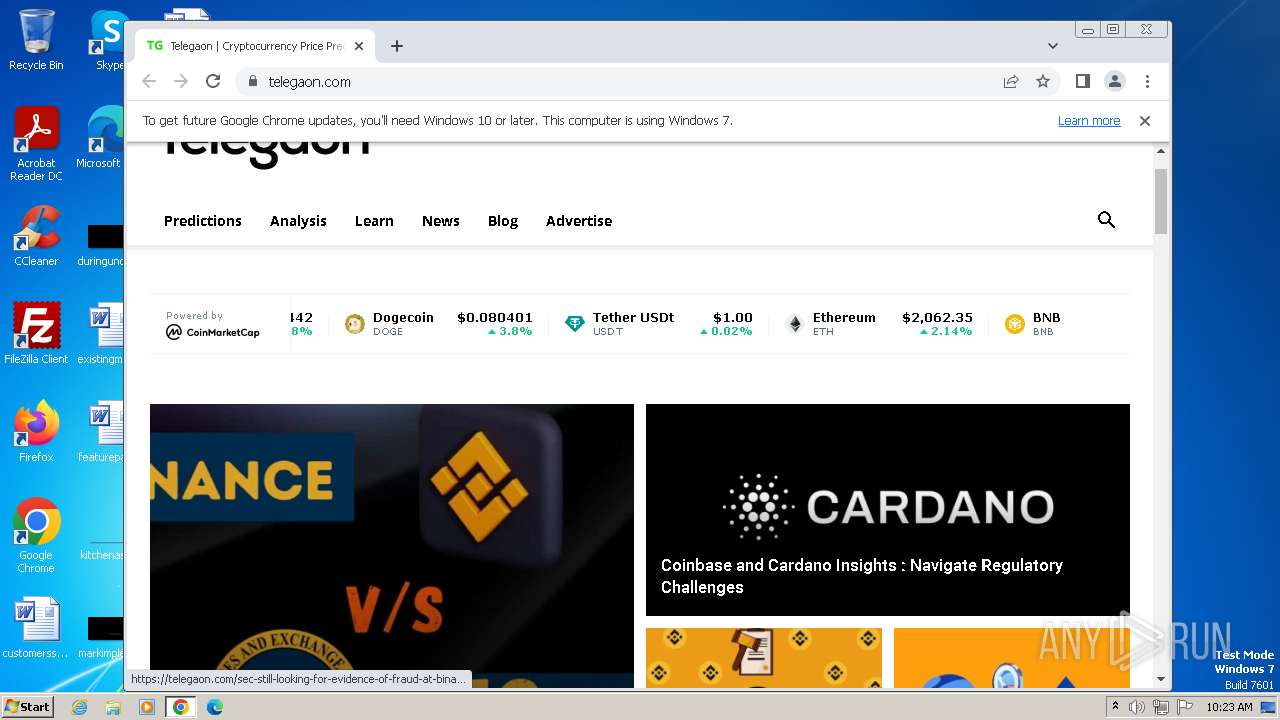Open the Firefox desktop icon
Screen dimensions: 1280x720
point(36,431)
